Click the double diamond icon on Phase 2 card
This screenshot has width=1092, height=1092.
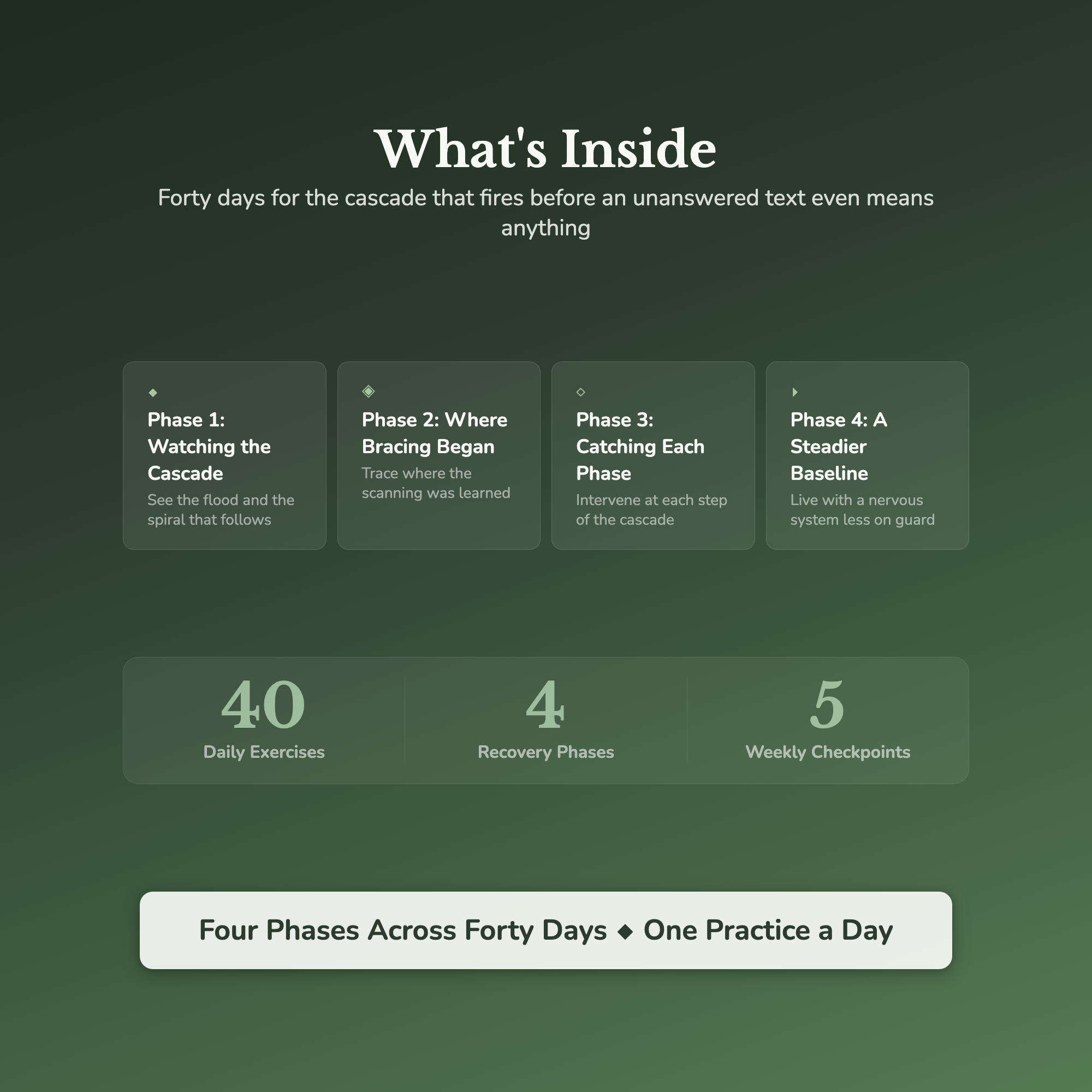[369, 391]
